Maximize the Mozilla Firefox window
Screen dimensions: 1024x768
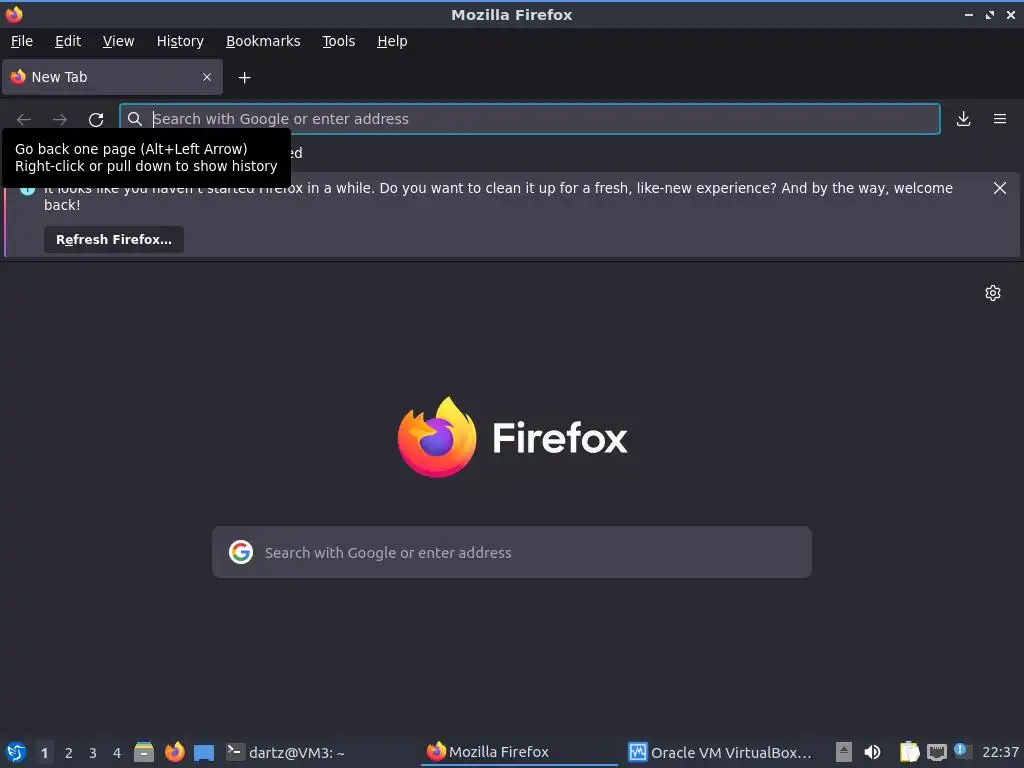(x=990, y=15)
